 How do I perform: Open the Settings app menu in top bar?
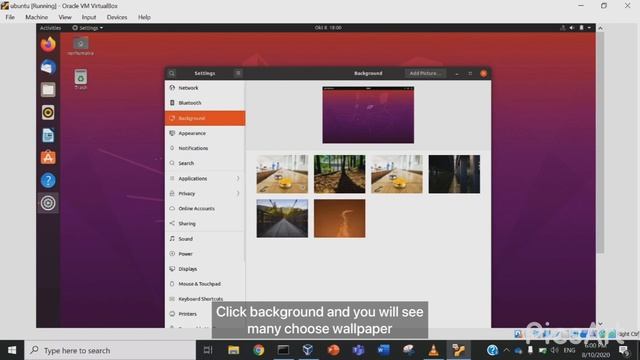click(87, 28)
